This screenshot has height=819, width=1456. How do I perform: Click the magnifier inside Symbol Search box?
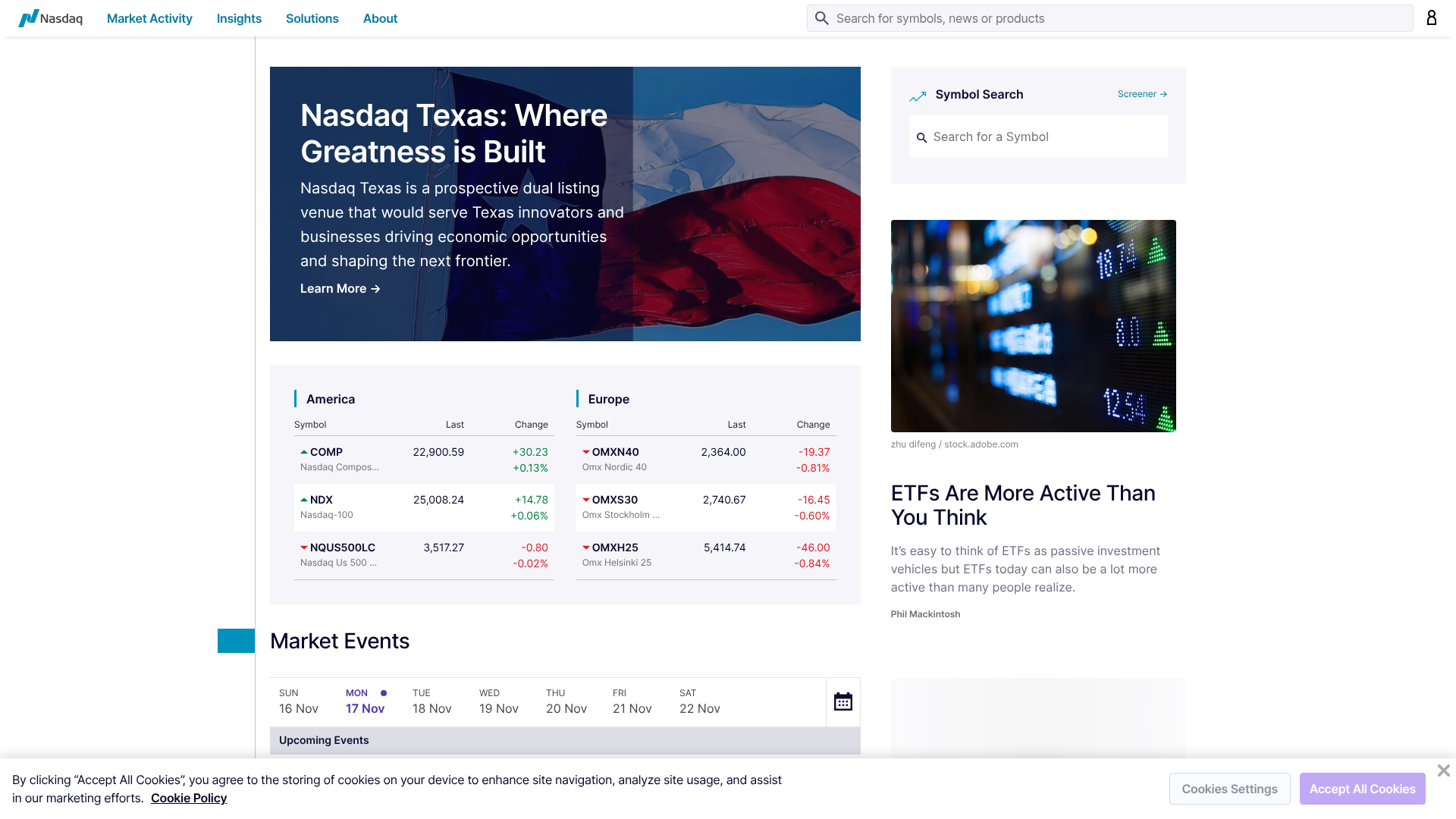click(922, 137)
